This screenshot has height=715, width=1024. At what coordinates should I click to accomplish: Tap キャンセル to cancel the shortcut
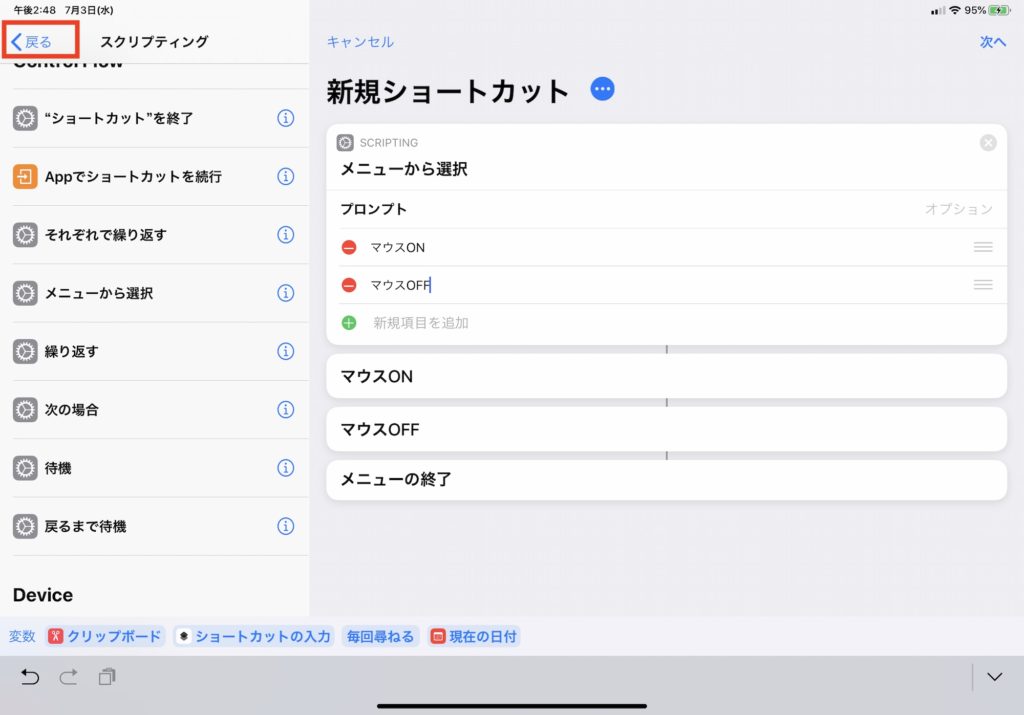(x=360, y=42)
